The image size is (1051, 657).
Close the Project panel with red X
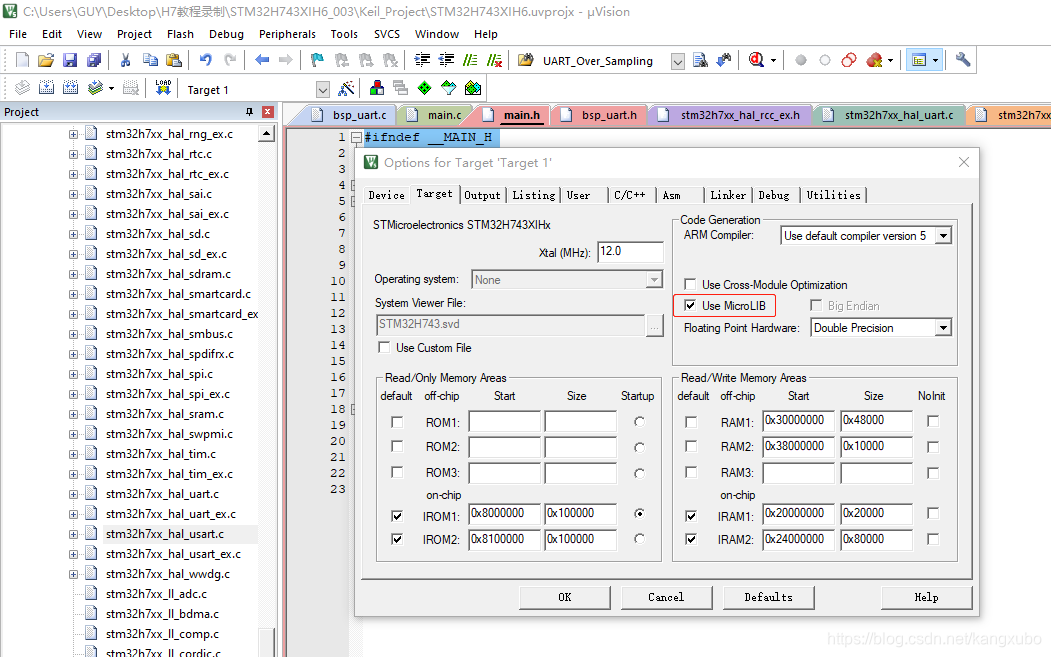(268, 112)
